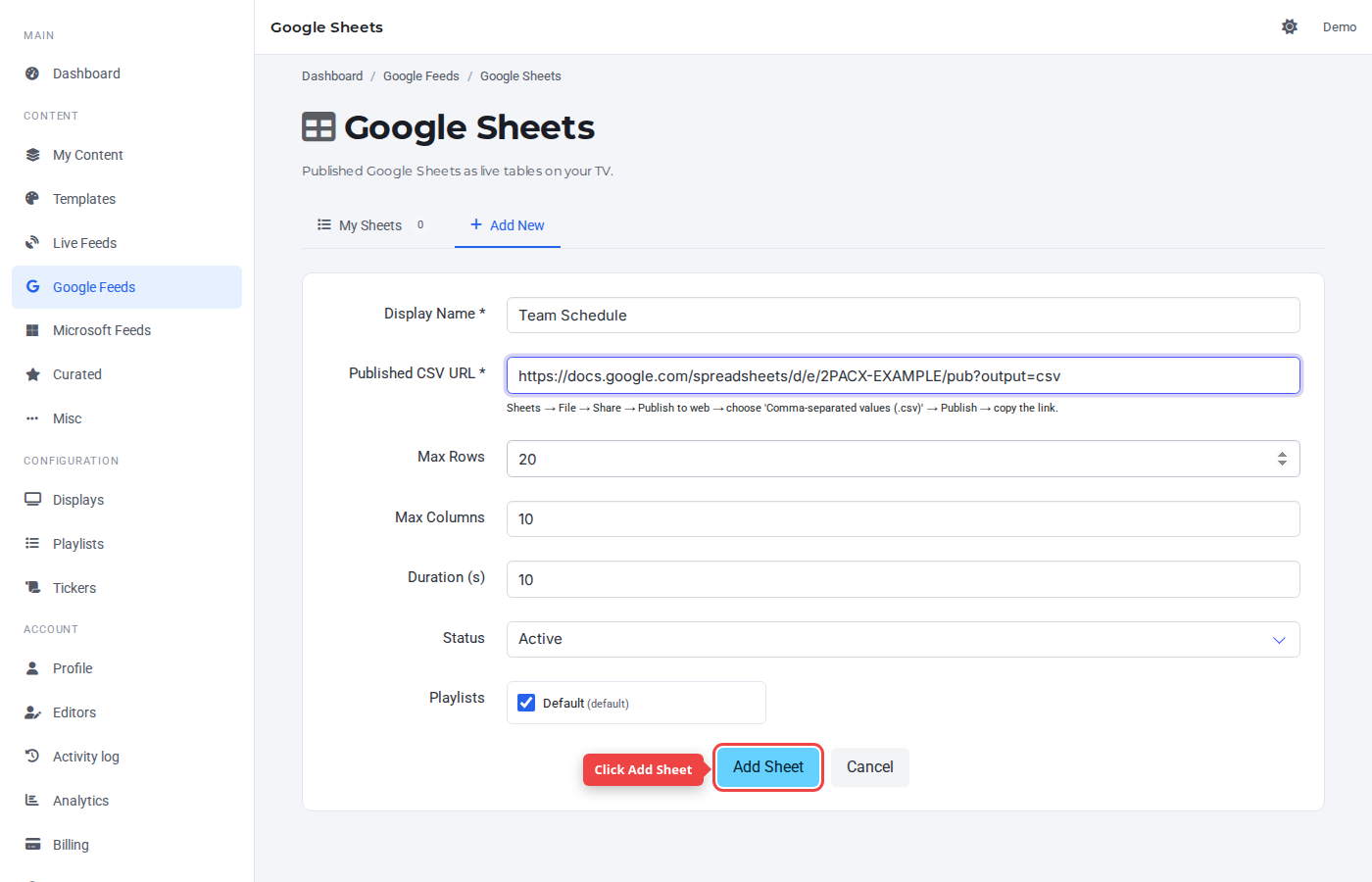Click the 'Default (default)' playlist label
This screenshot has width=1372, height=882.
[586, 704]
